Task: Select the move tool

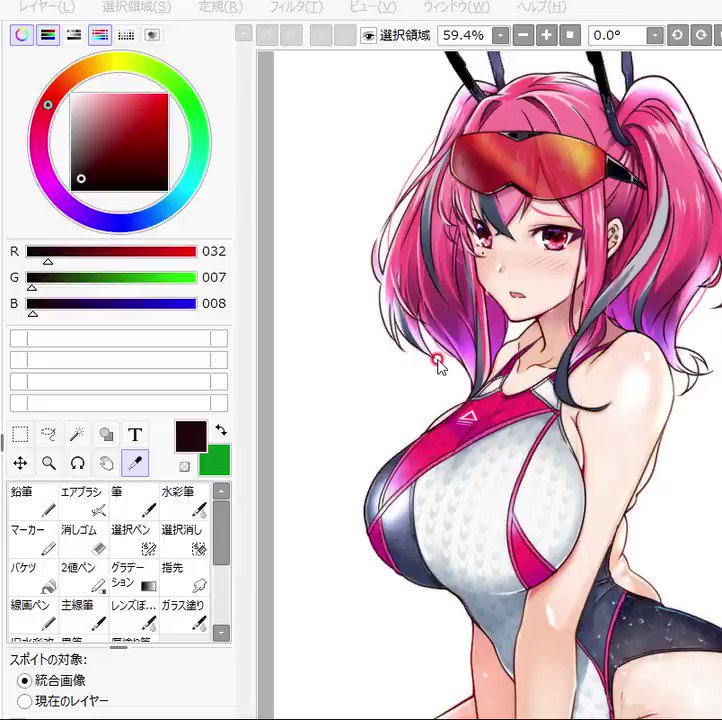Action: click(20, 463)
